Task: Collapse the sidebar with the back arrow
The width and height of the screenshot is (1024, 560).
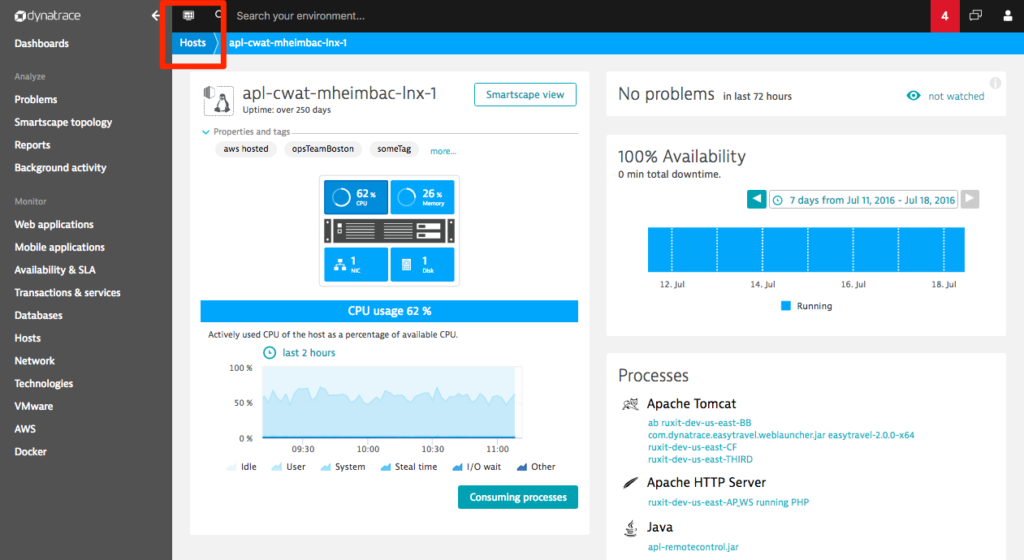Action: tap(155, 16)
